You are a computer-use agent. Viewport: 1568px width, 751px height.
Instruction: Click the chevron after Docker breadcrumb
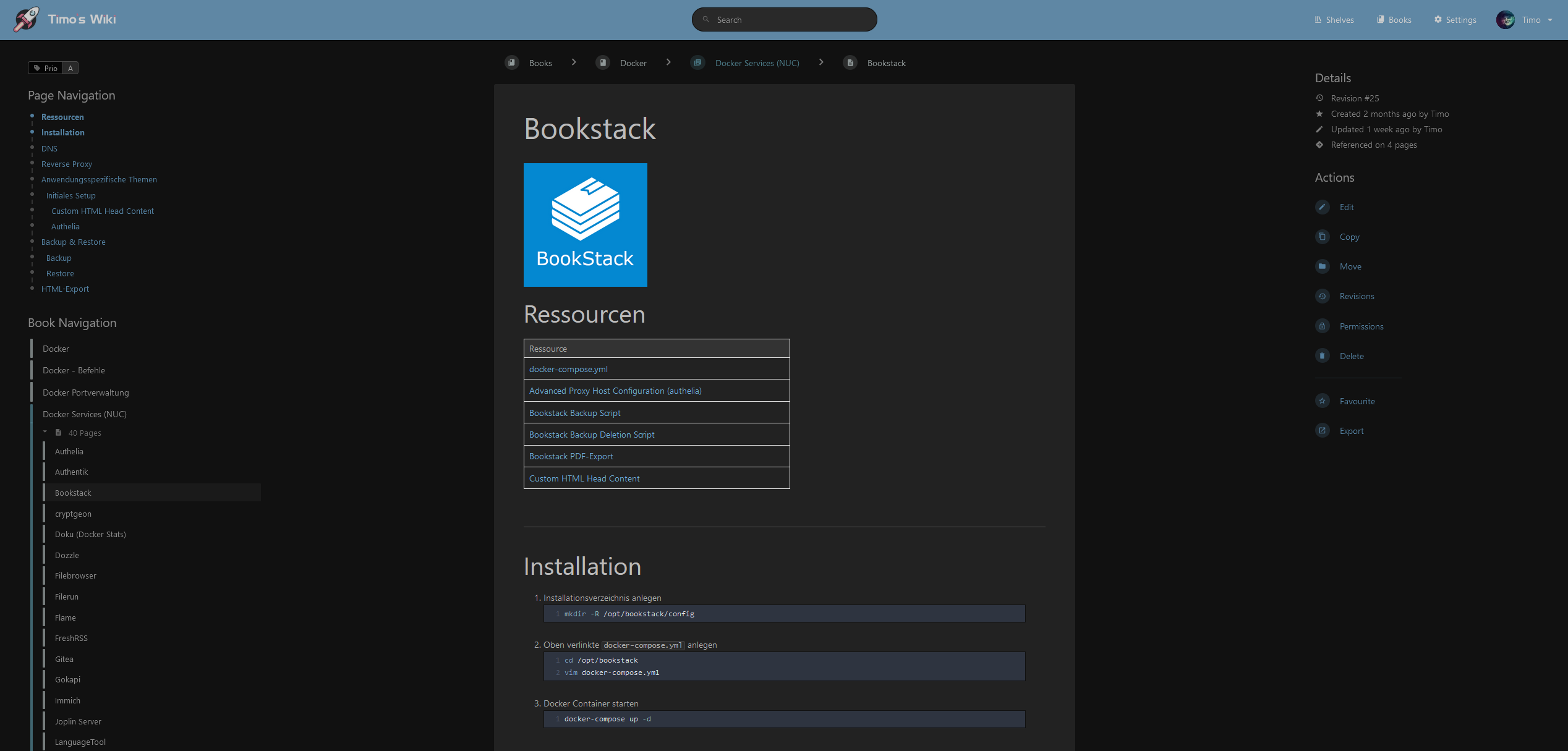pyautogui.click(x=668, y=62)
